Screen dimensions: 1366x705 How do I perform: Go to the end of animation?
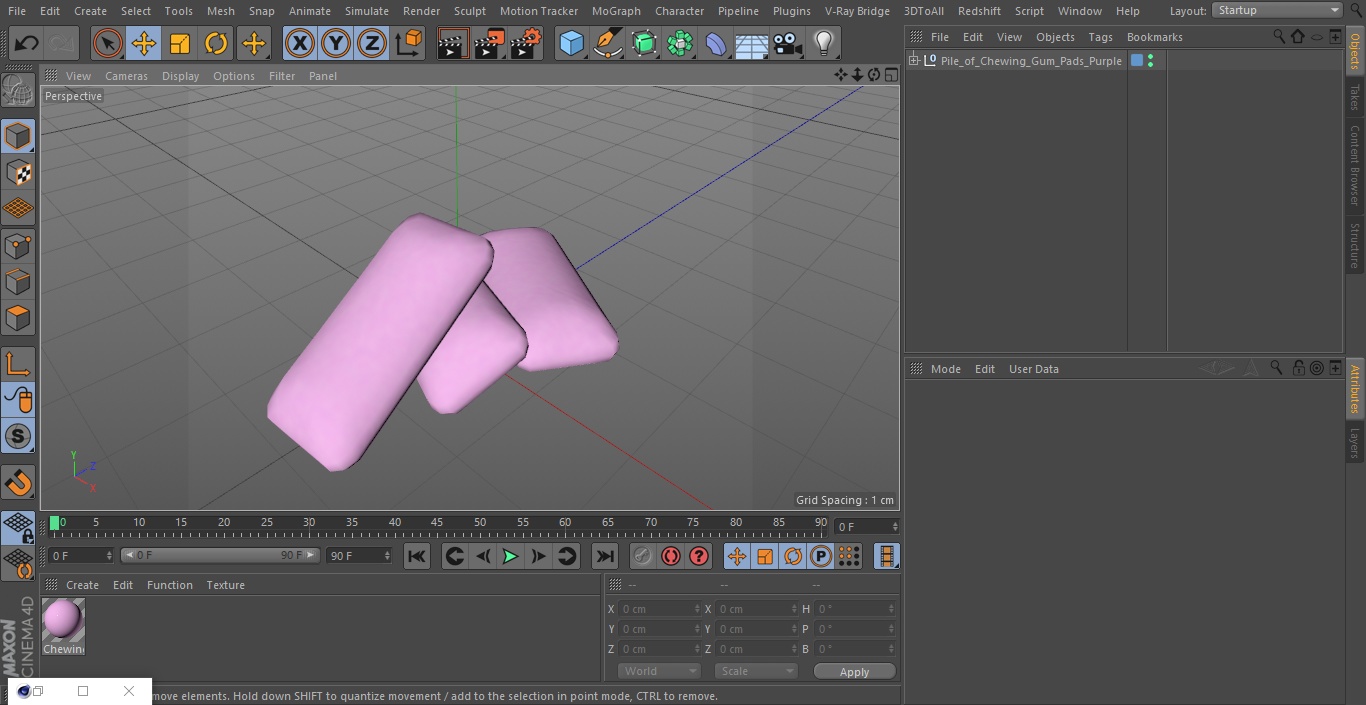point(605,556)
